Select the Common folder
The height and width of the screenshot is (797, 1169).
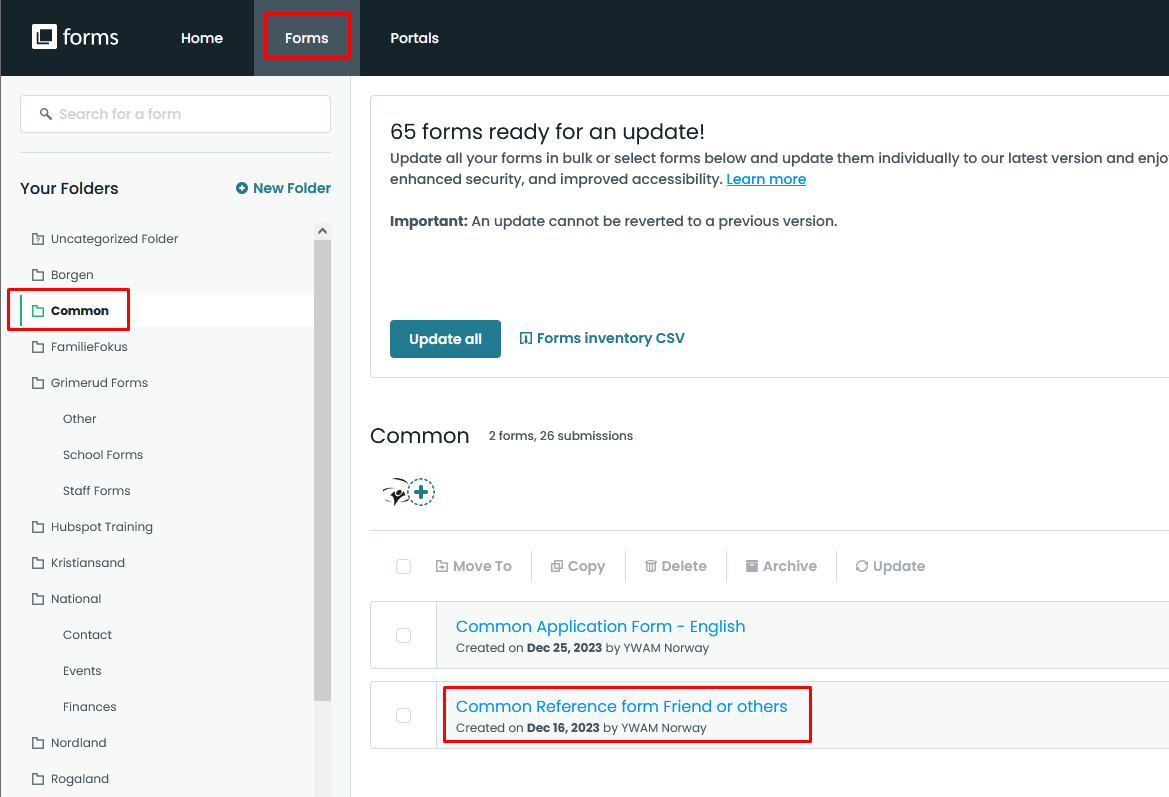pos(70,310)
